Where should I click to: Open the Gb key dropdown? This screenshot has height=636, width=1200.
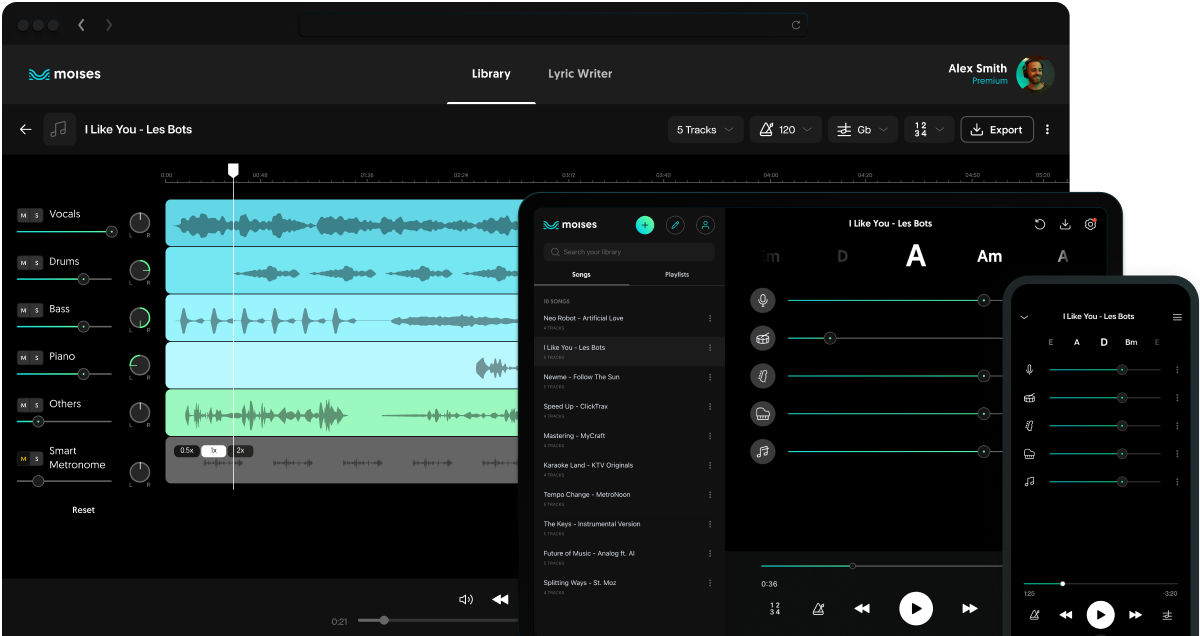[x=861, y=130]
